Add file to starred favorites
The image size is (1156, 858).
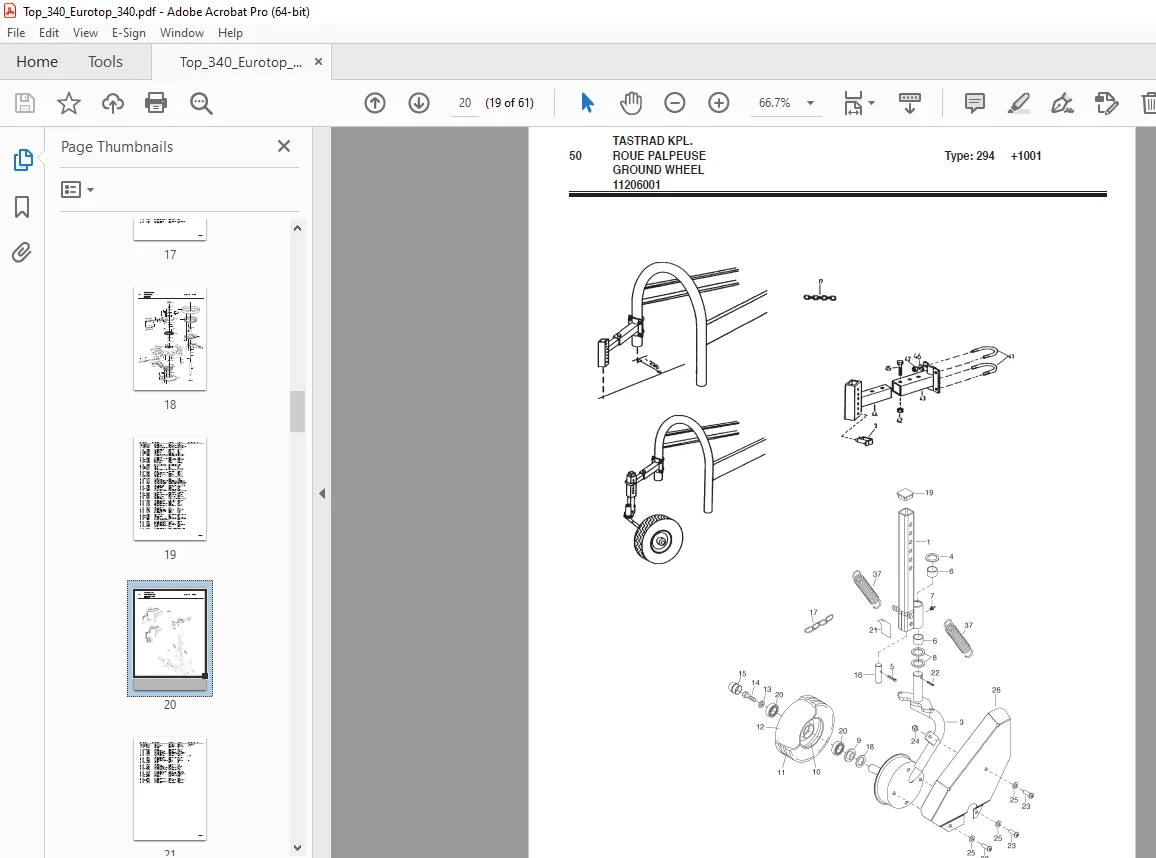tap(69, 103)
